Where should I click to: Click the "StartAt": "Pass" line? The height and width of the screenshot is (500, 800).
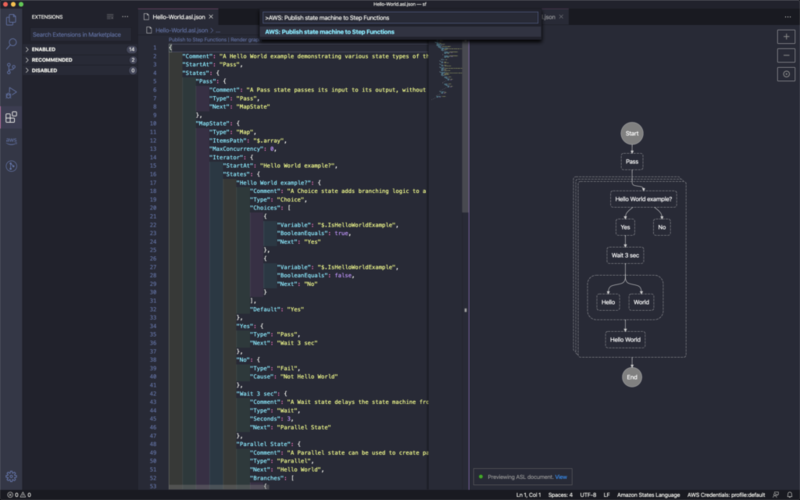tap(212, 65)
